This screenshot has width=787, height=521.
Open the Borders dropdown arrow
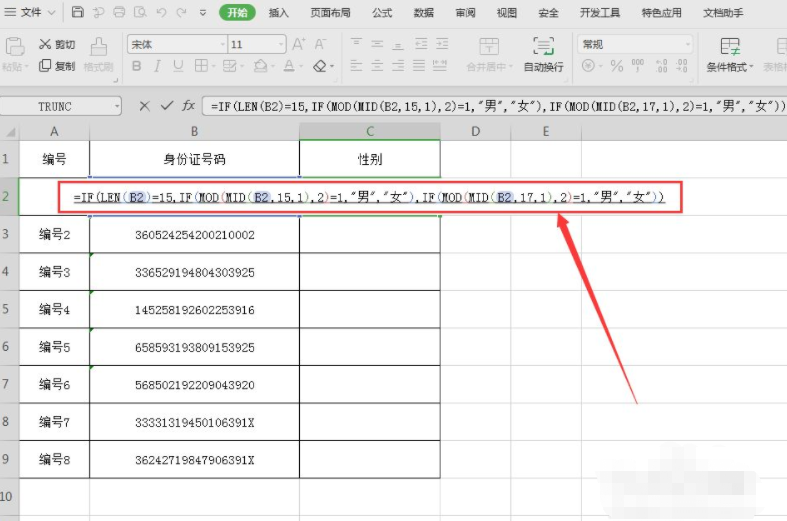click(214, 66)
